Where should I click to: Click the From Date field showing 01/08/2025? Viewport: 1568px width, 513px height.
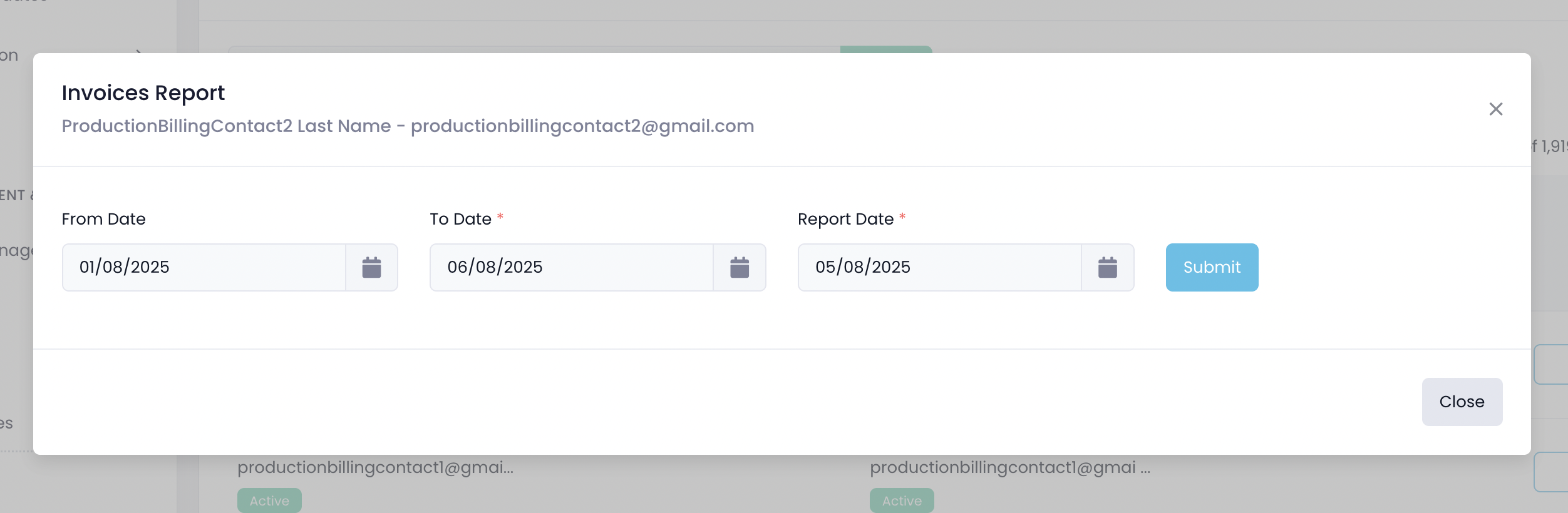tap(204, 268)
